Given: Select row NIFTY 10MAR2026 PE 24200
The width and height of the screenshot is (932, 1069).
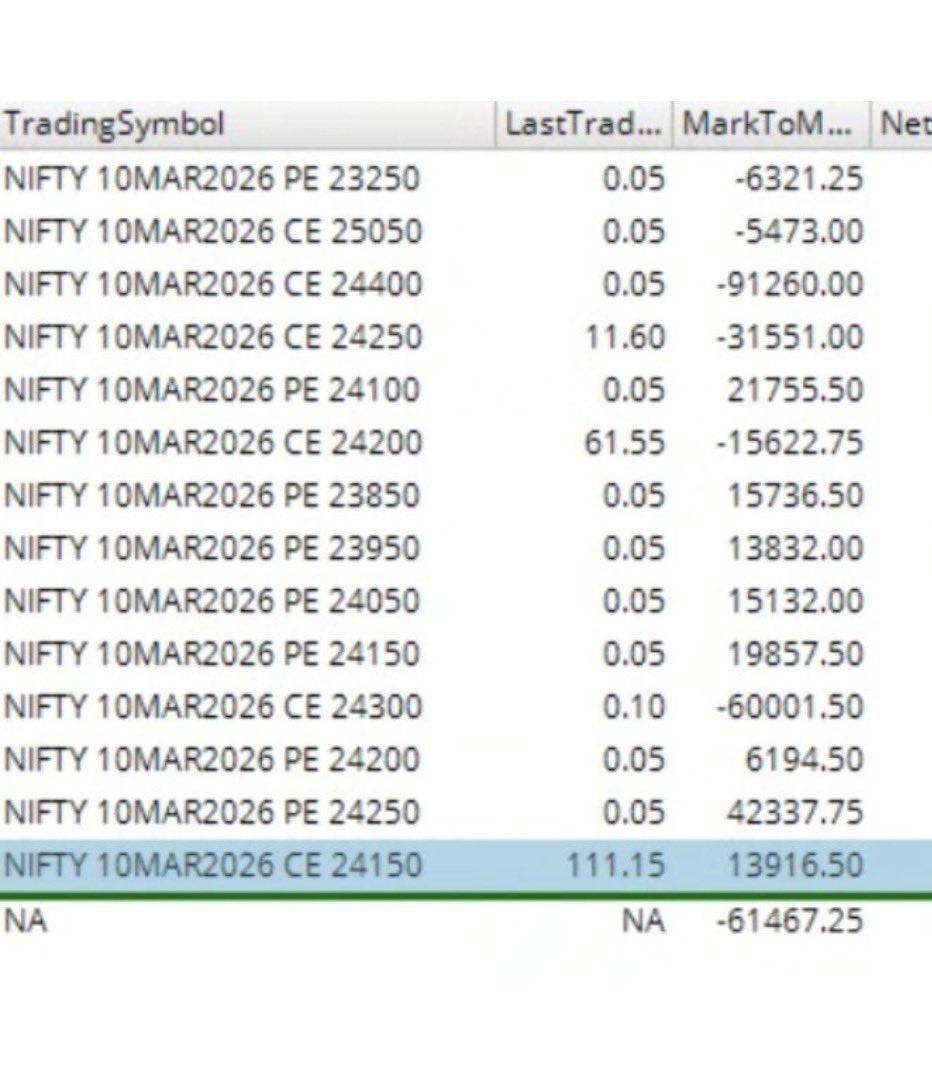Looking at the screenshot, I should [x=466, y=760].
